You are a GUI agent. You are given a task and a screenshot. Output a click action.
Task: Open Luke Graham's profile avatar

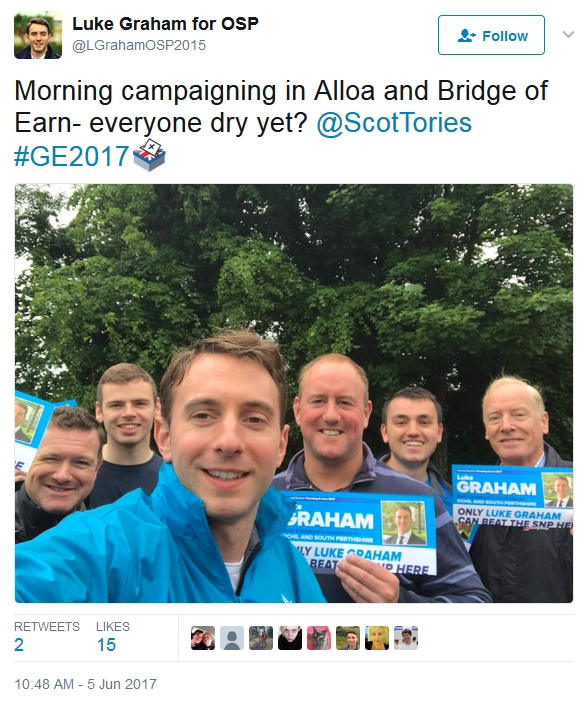point(38,36)
